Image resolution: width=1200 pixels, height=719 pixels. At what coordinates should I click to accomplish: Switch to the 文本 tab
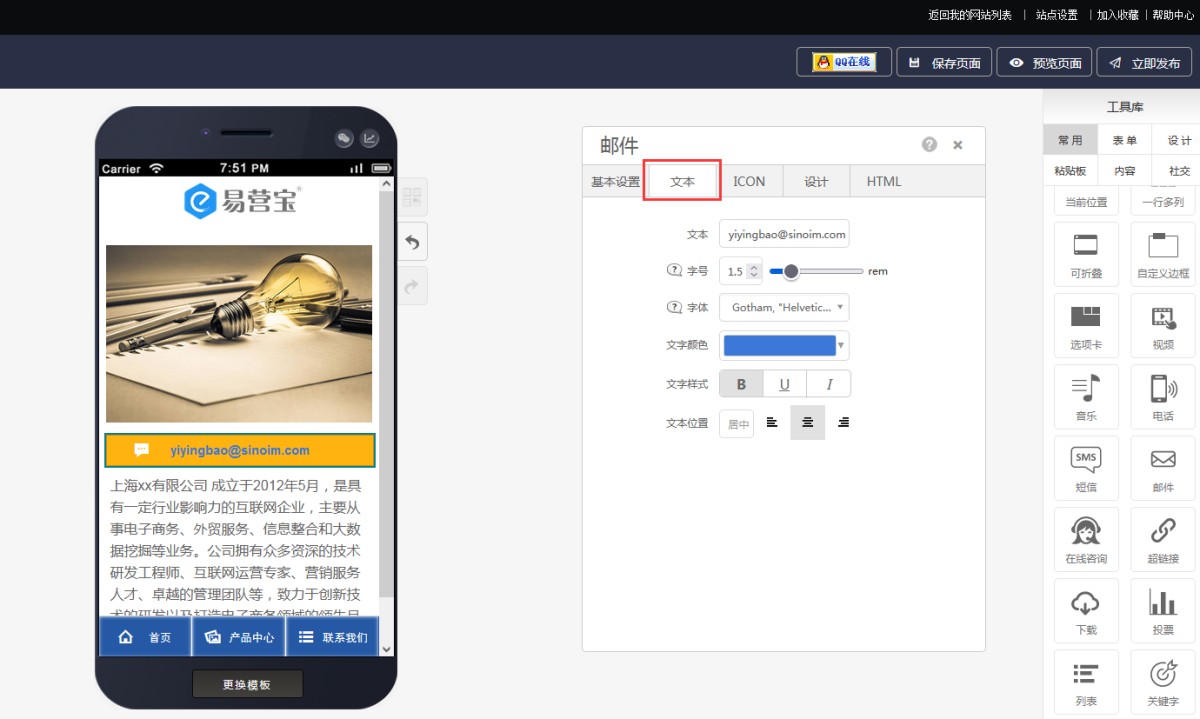coord(682,181)
